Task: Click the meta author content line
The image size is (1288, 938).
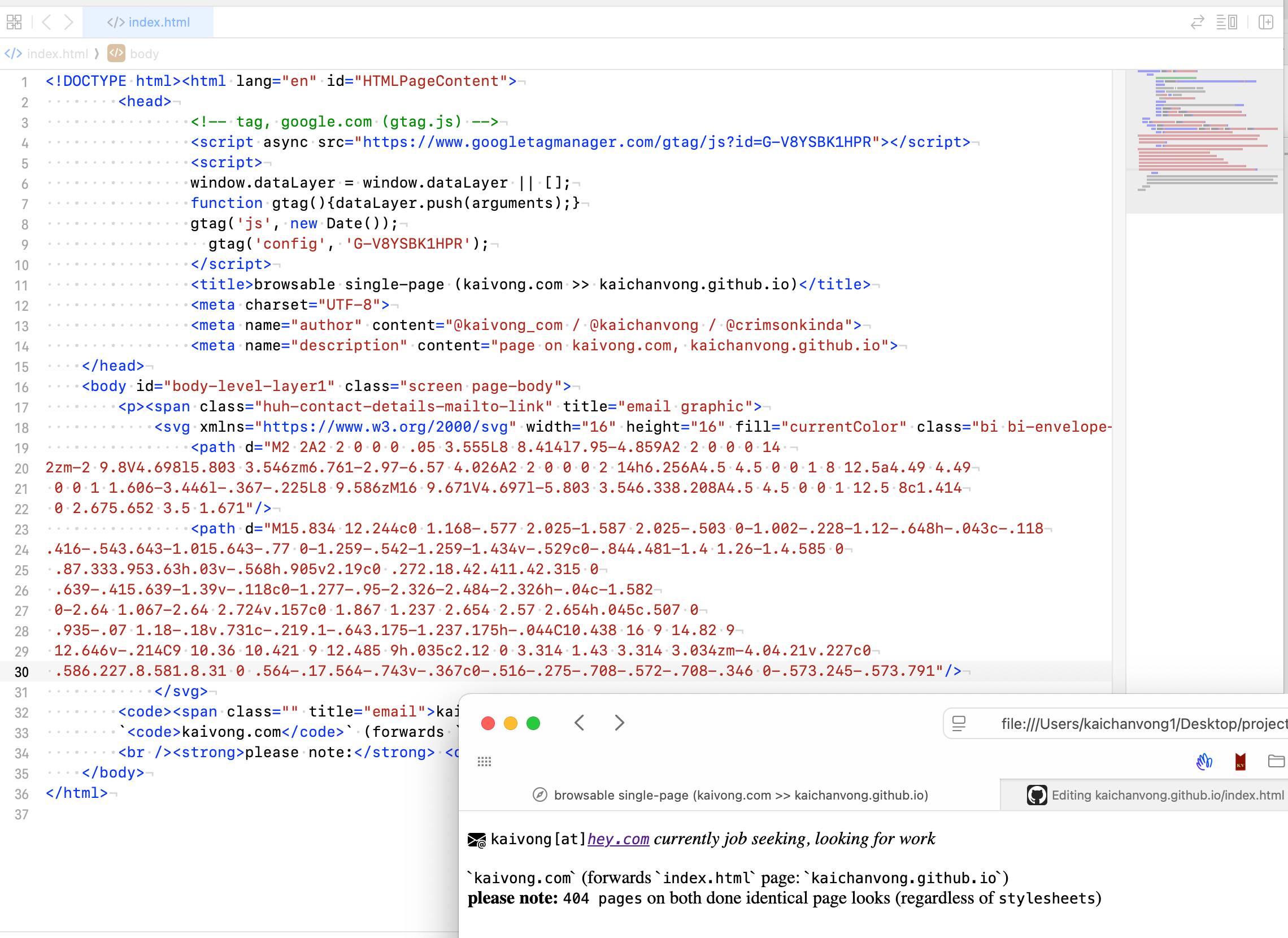Action: (x=526, y=325)
